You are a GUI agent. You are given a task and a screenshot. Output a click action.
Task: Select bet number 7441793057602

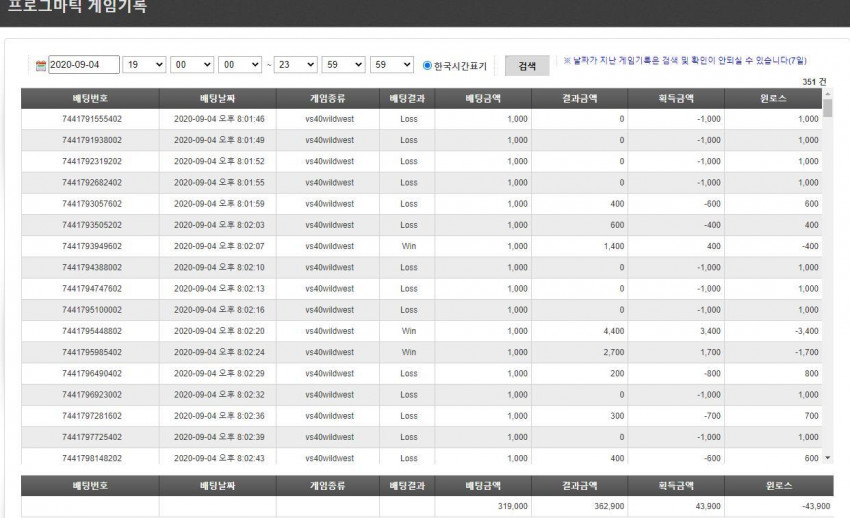tap(92, 204)
